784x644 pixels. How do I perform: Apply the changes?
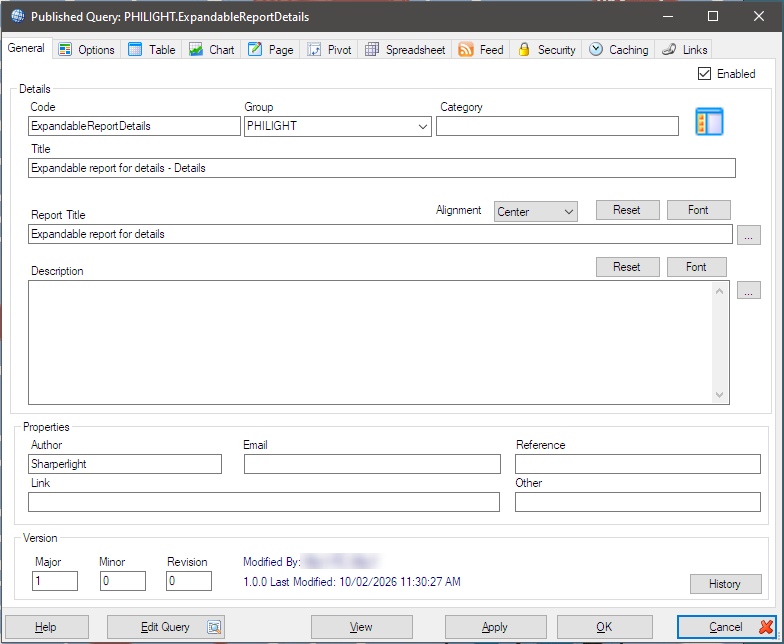tap(495, 626)
